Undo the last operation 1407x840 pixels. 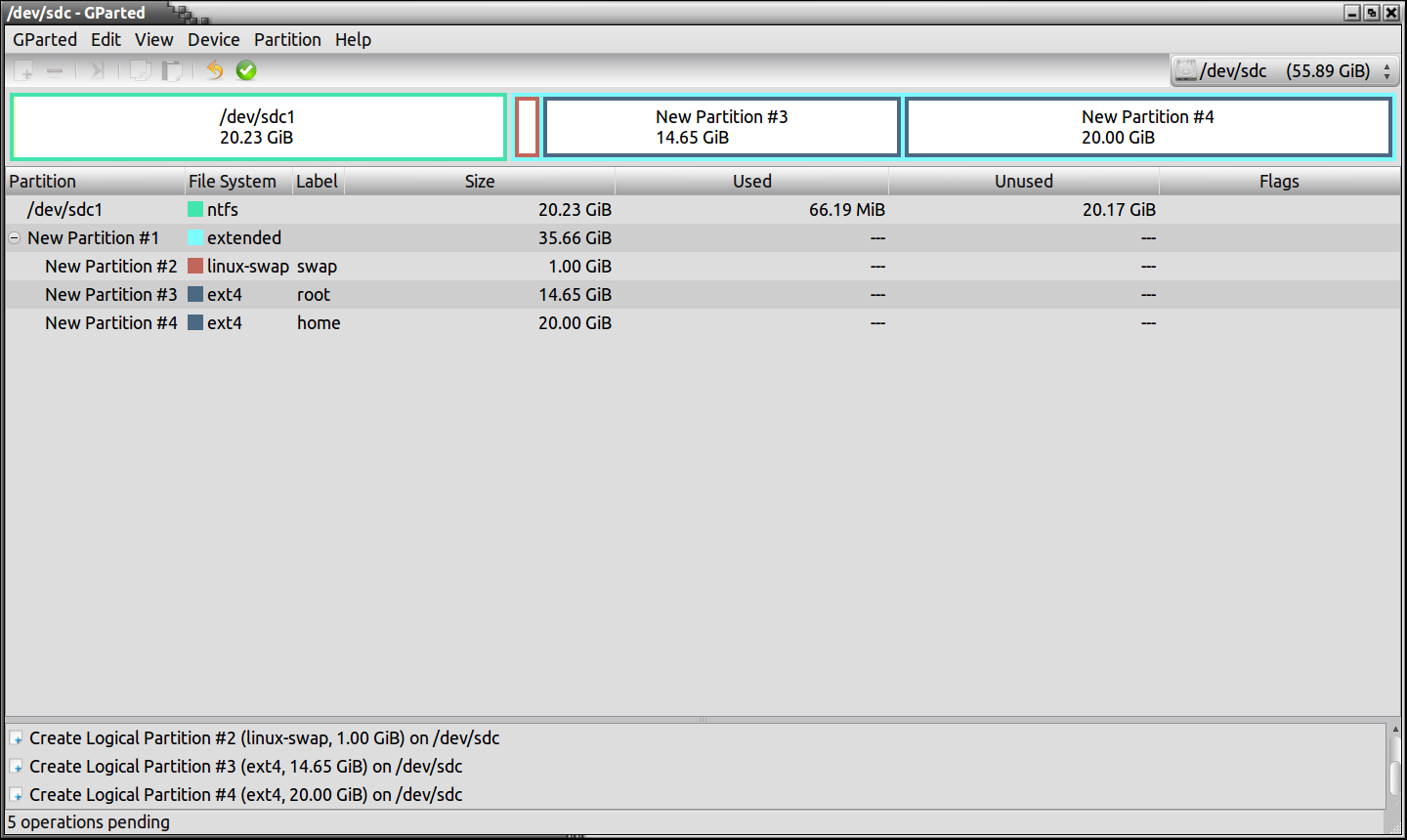215,70
